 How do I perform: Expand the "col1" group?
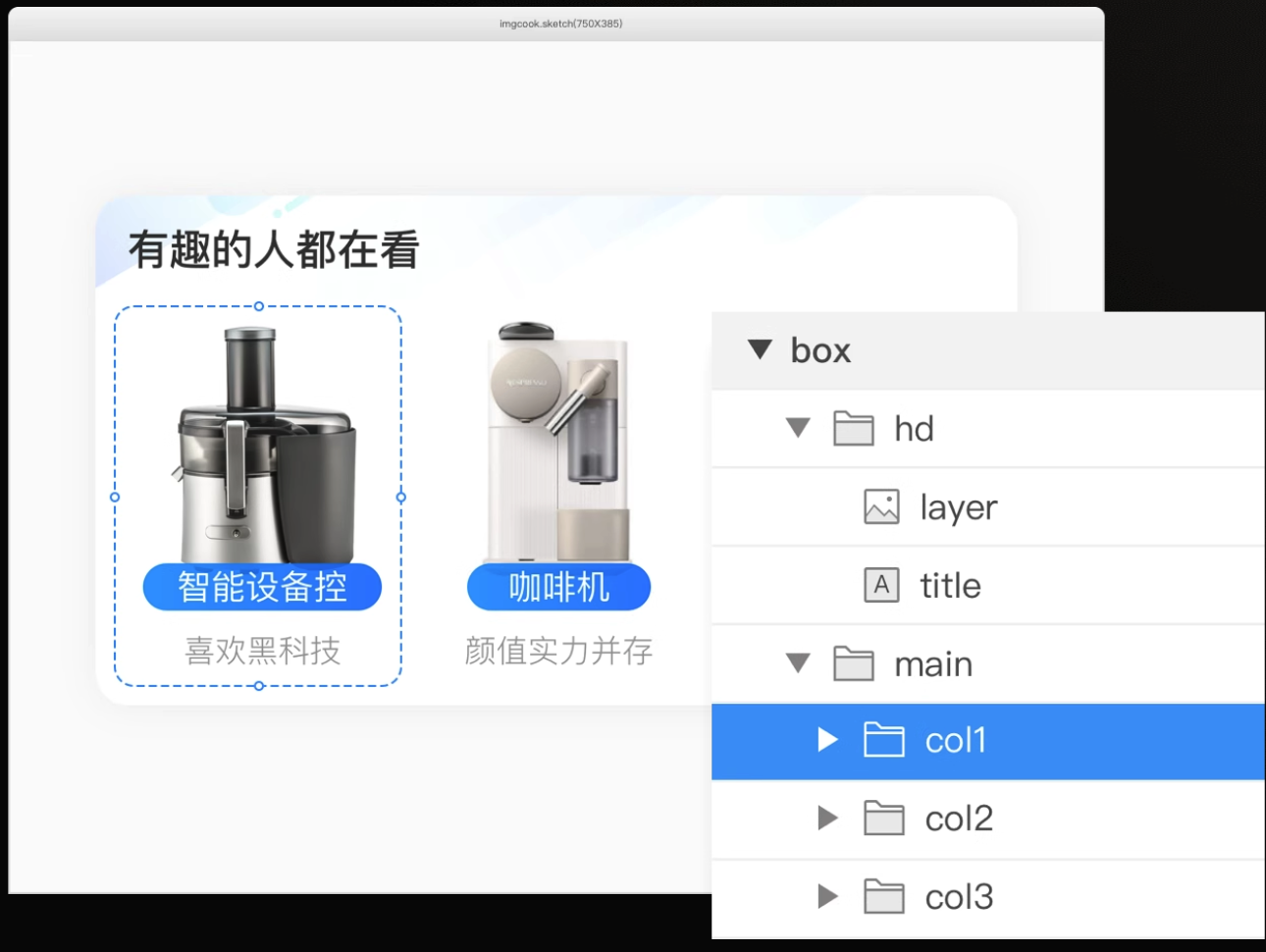(827, 741)
